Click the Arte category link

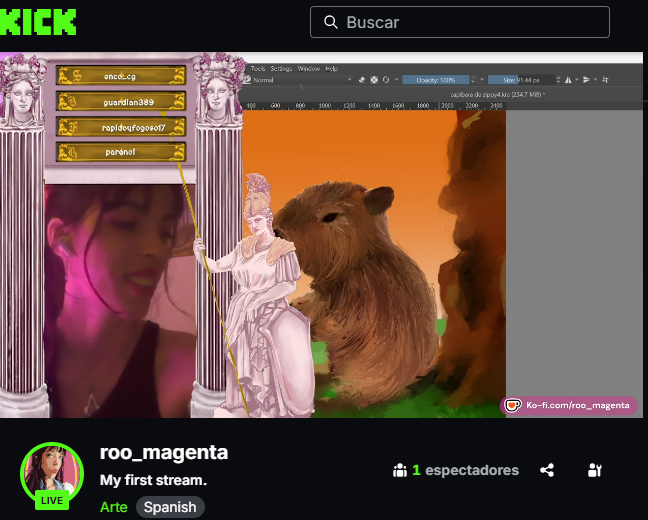point(114,507)
